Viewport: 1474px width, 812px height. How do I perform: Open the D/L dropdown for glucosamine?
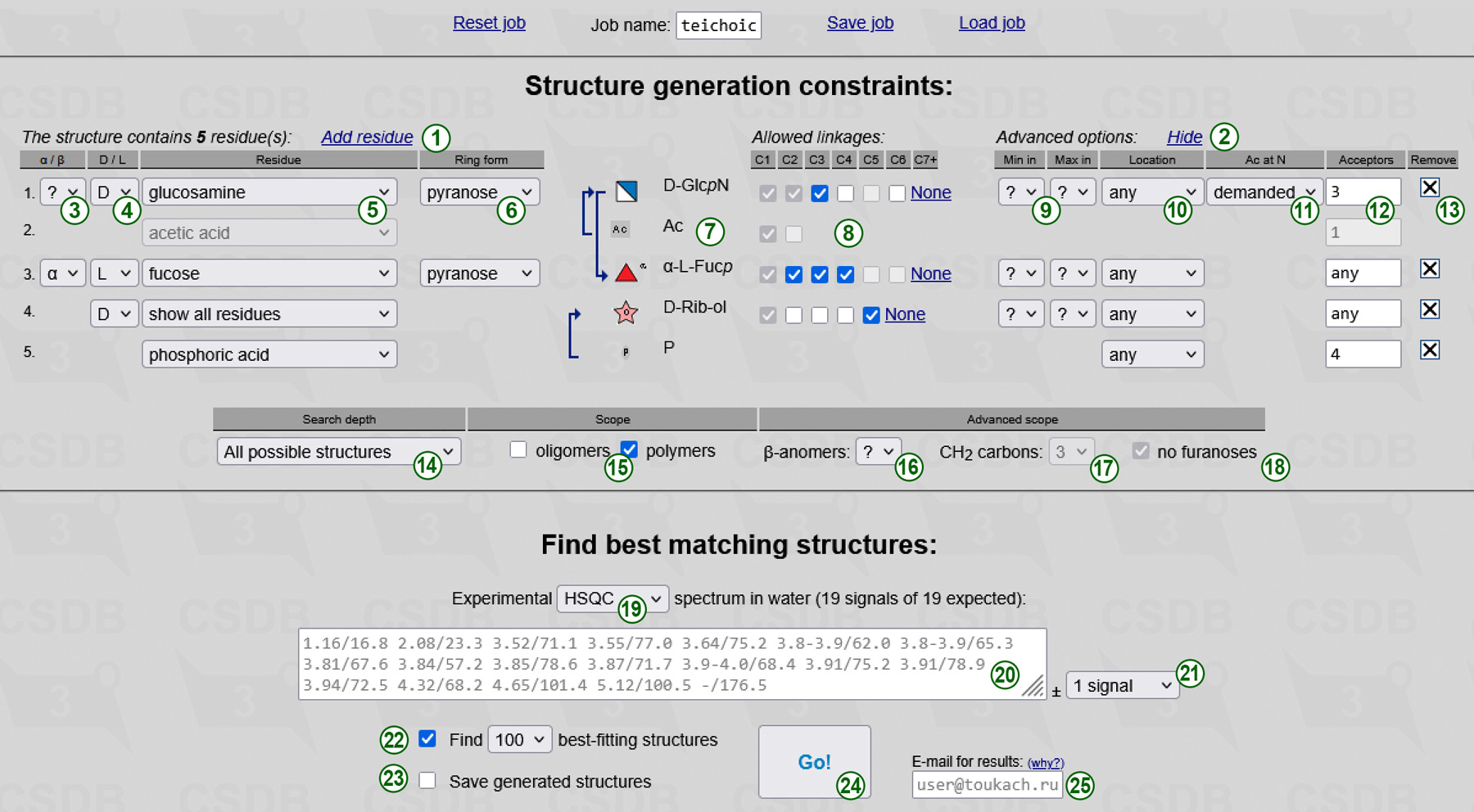[x=114, y=192]
